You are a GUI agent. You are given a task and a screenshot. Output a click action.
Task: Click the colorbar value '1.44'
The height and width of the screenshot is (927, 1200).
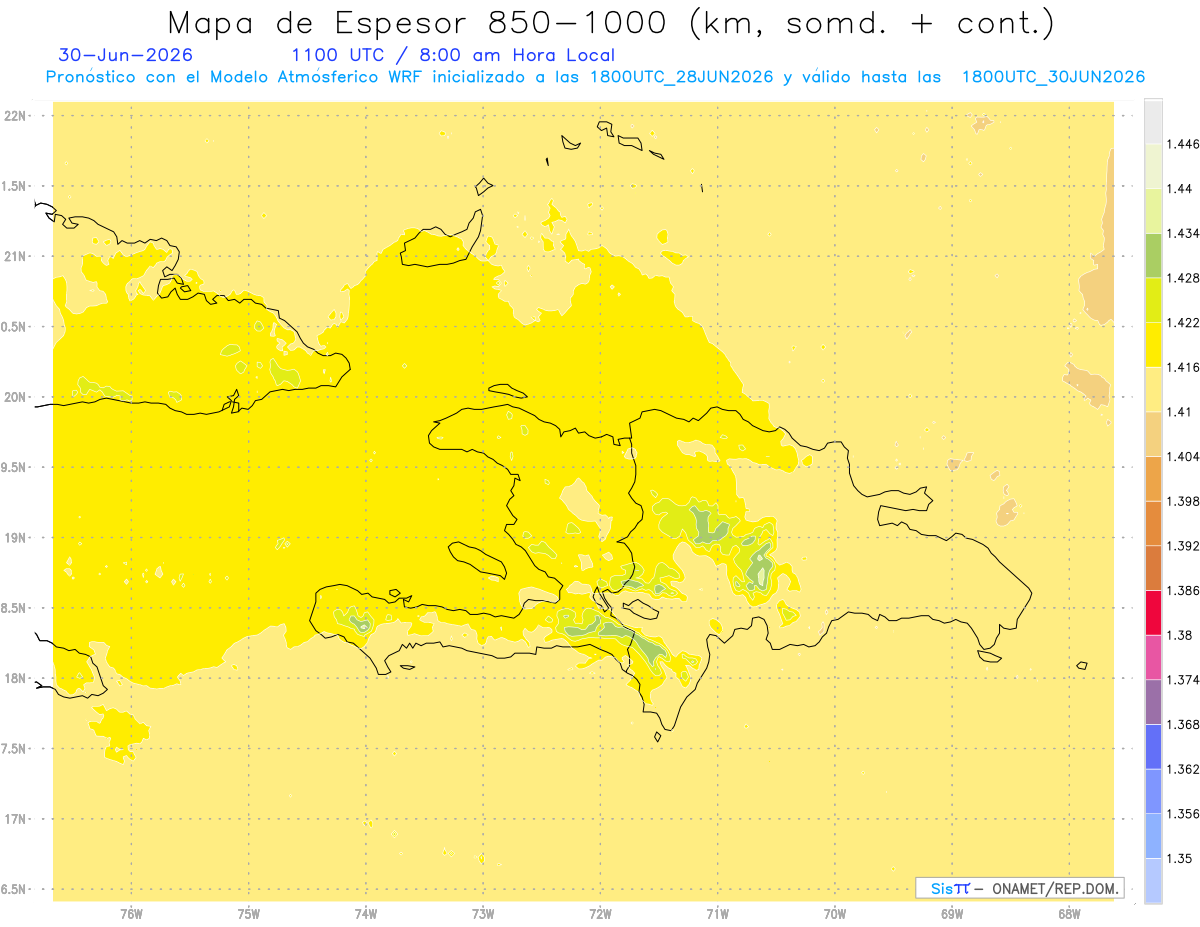[1181, 189]
